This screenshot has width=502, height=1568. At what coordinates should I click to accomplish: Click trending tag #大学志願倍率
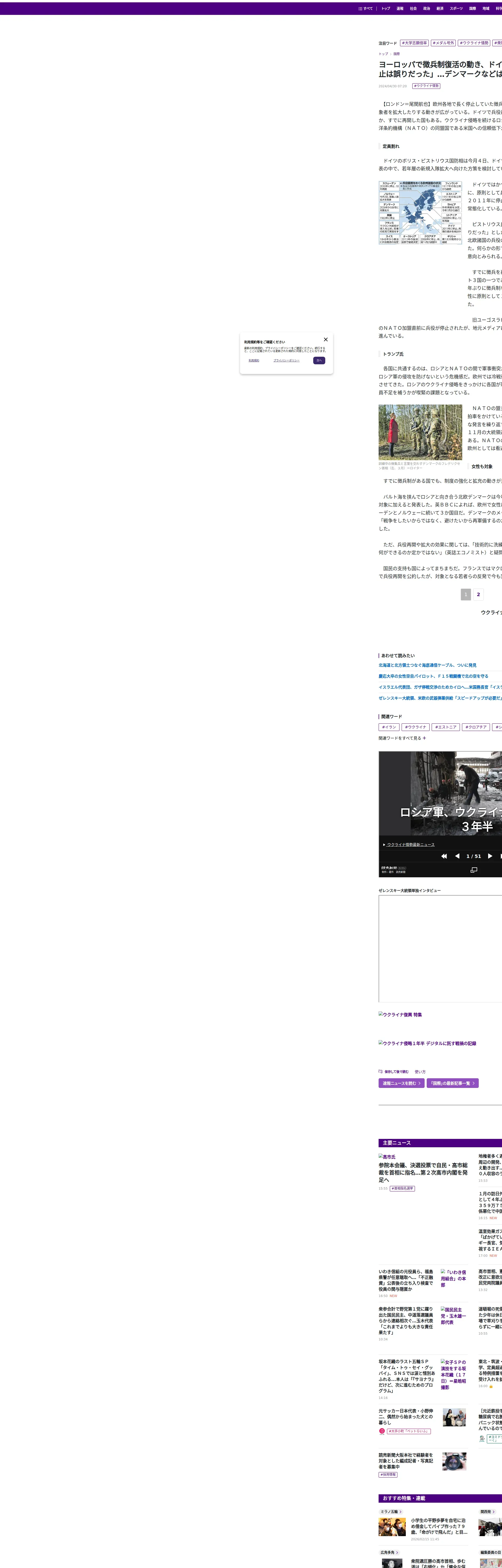point(414,43)
